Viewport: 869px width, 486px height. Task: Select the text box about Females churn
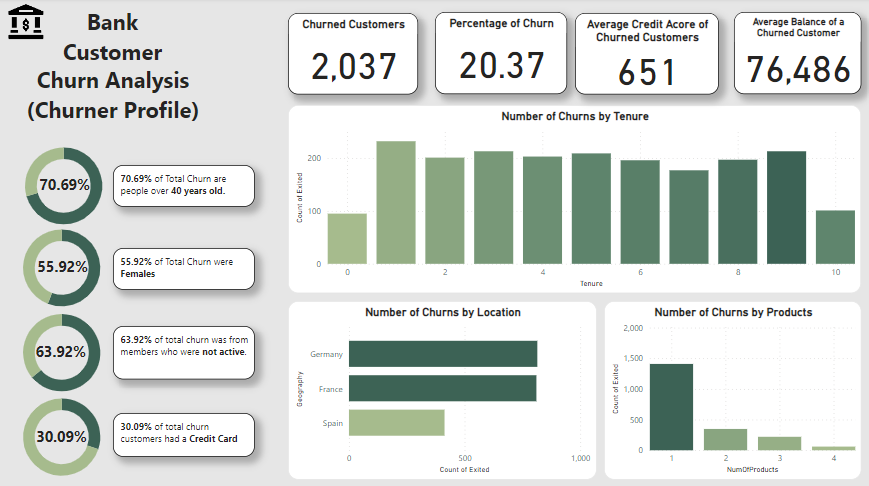click(x=183, y=267)
